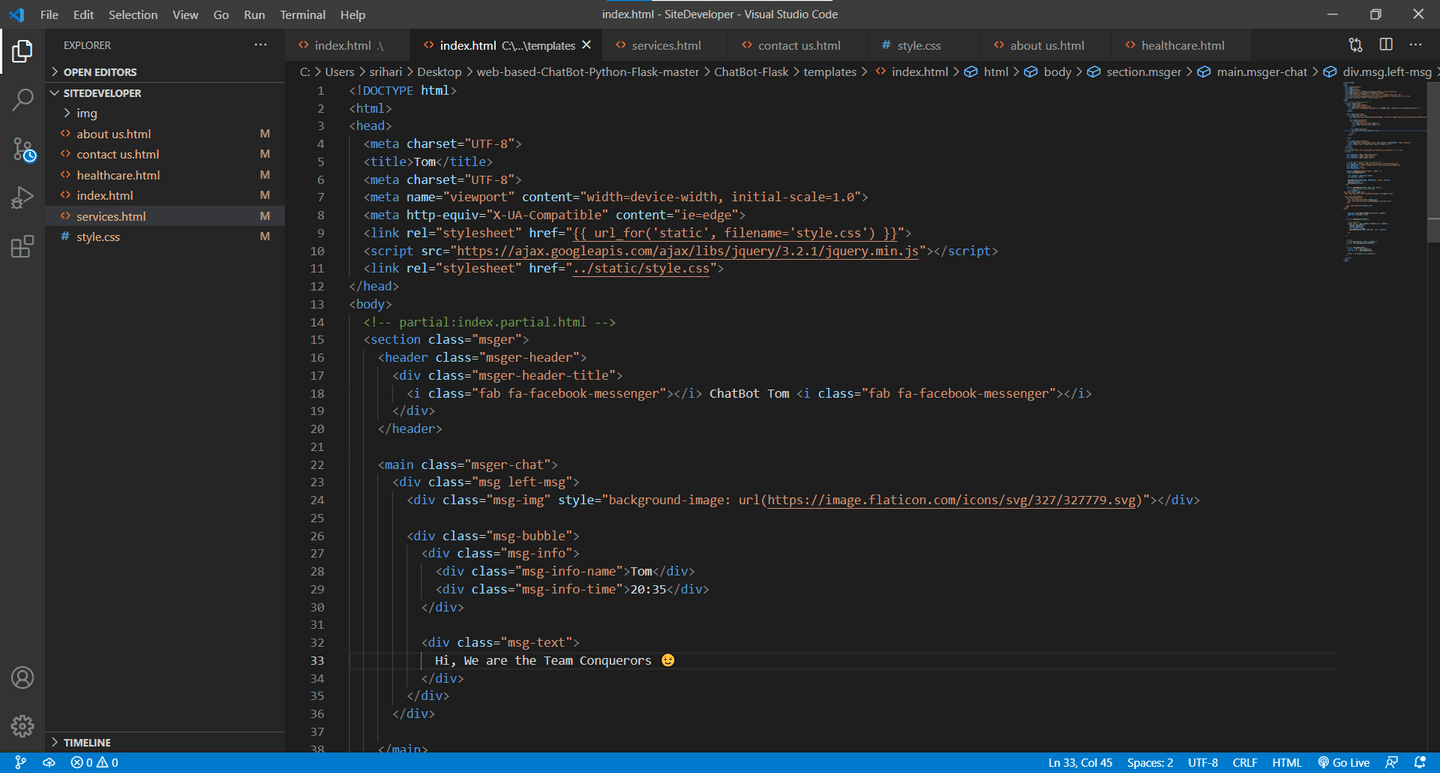Switch to the about us.html tab

click(x=1046, y=45)
